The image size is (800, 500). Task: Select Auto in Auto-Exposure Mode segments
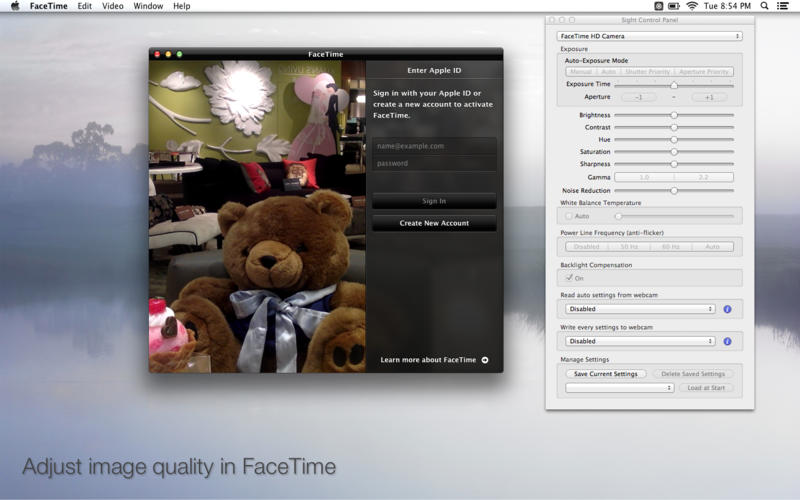[608, 72]
